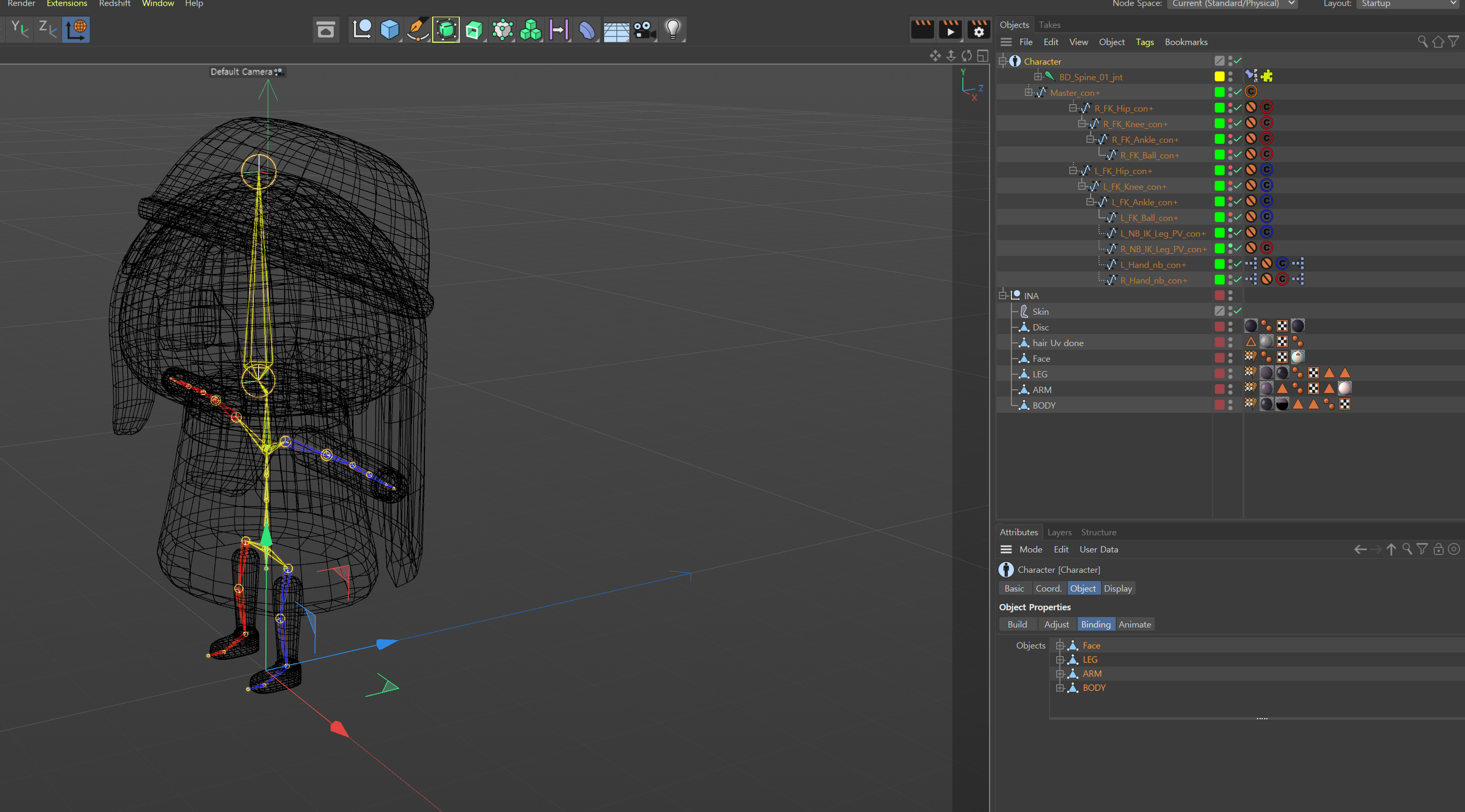
Task: Expand the Master_con+ hierarchy
Action: point(1029,92)
